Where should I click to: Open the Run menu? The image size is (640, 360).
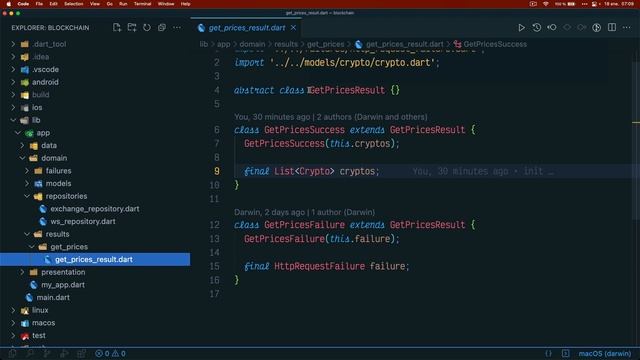click(x=123, y=4)
